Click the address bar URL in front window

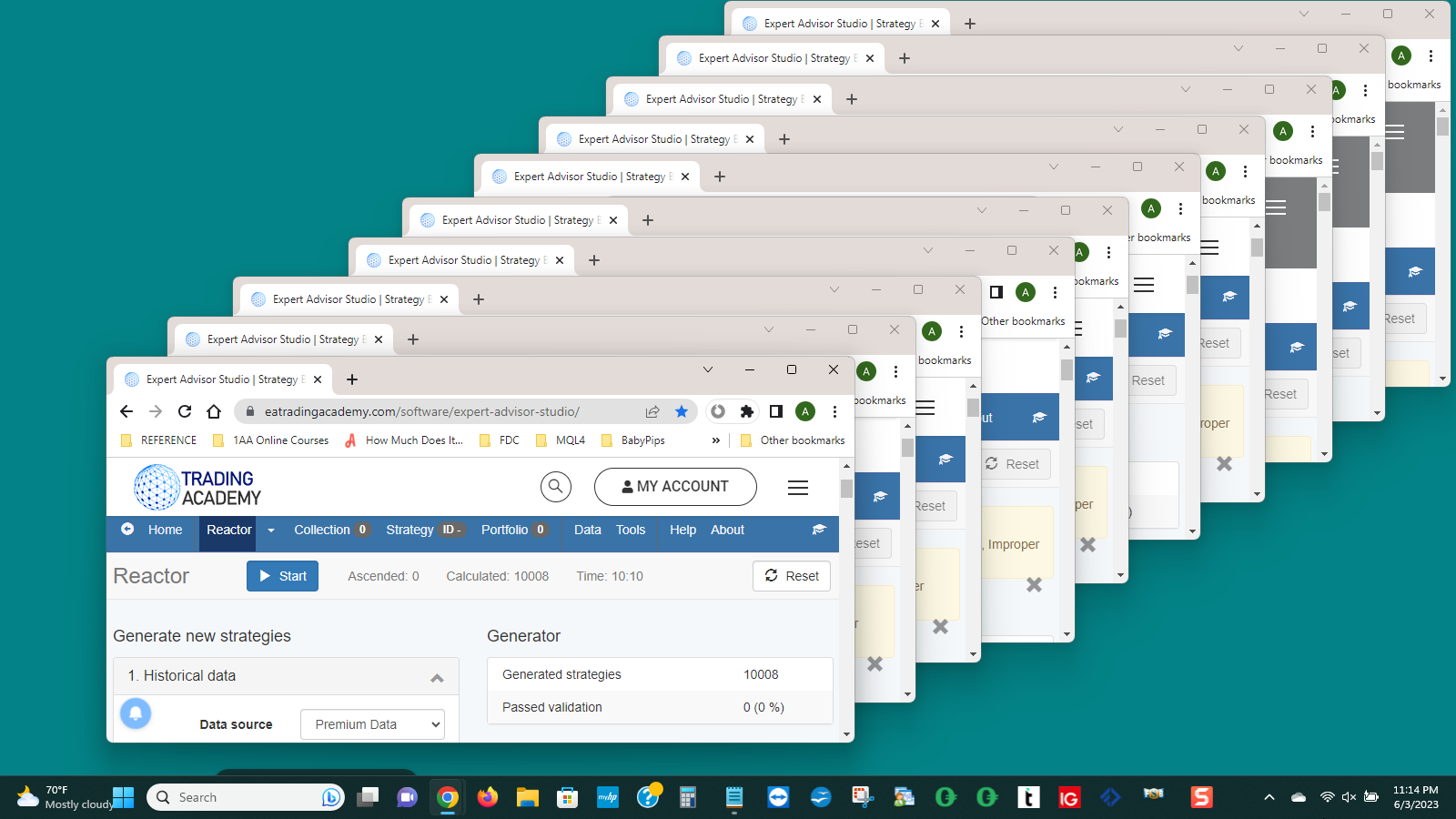(421, 411)
